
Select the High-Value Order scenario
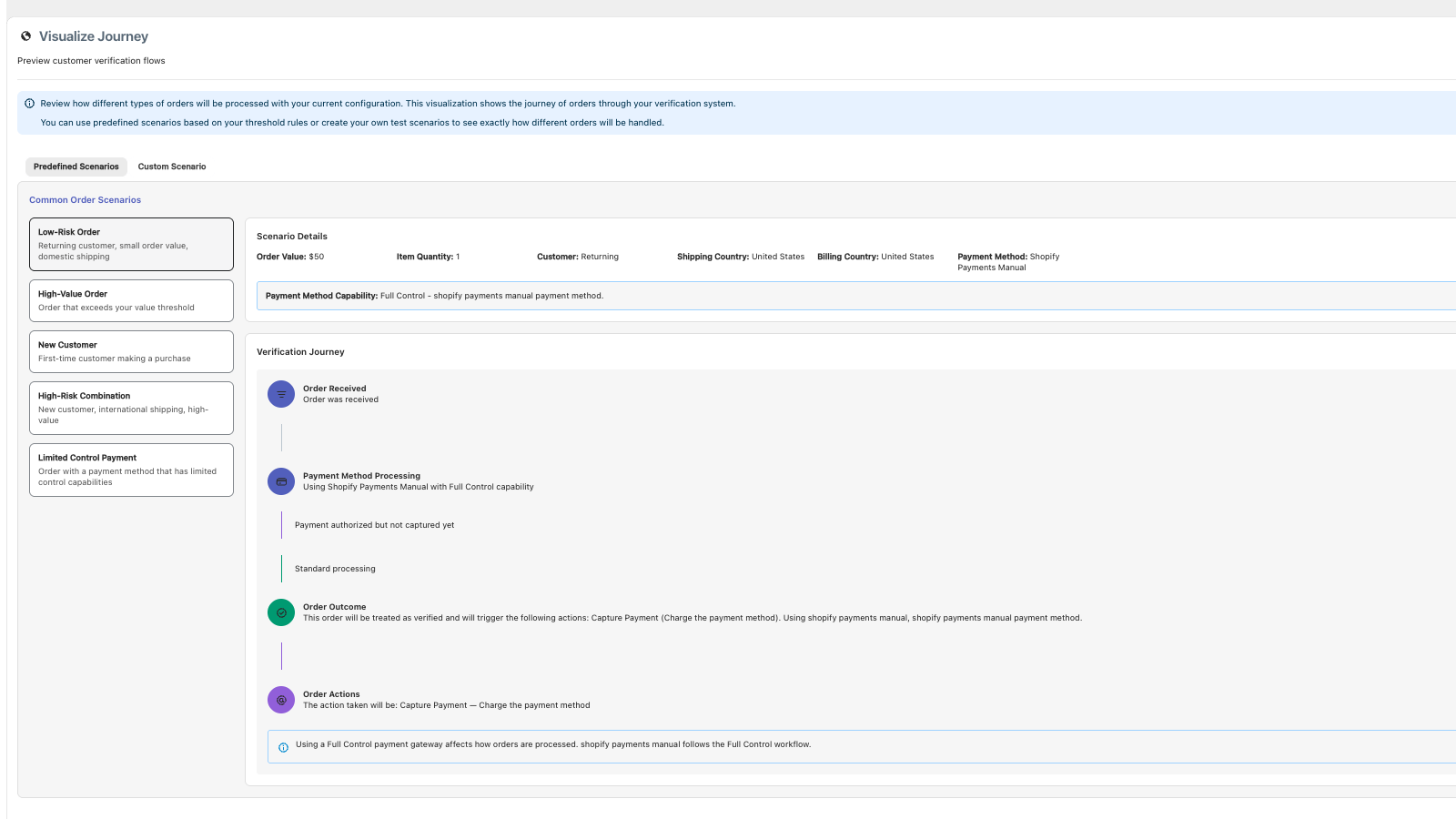point(131,300)
